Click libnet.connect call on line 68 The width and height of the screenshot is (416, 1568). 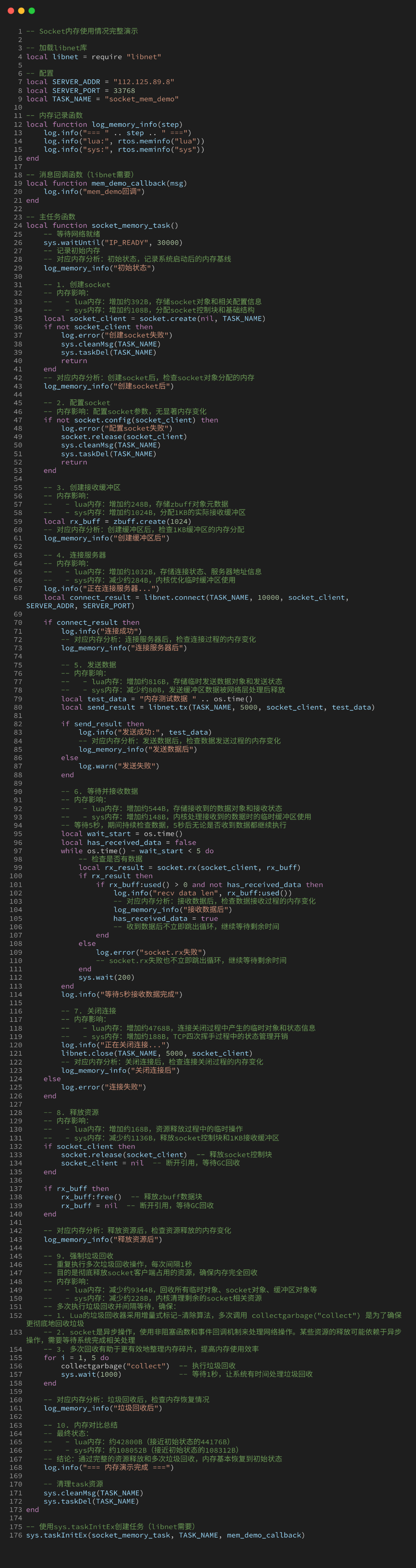pos(187,601)
